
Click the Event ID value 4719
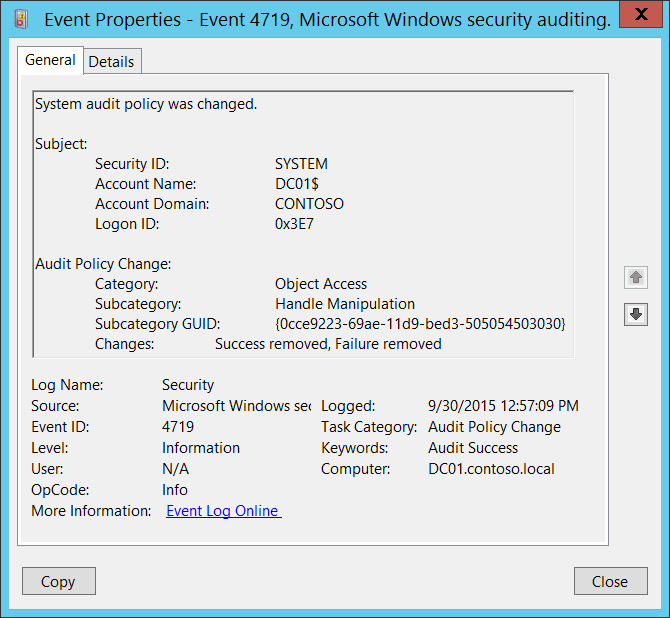[178, 427]
